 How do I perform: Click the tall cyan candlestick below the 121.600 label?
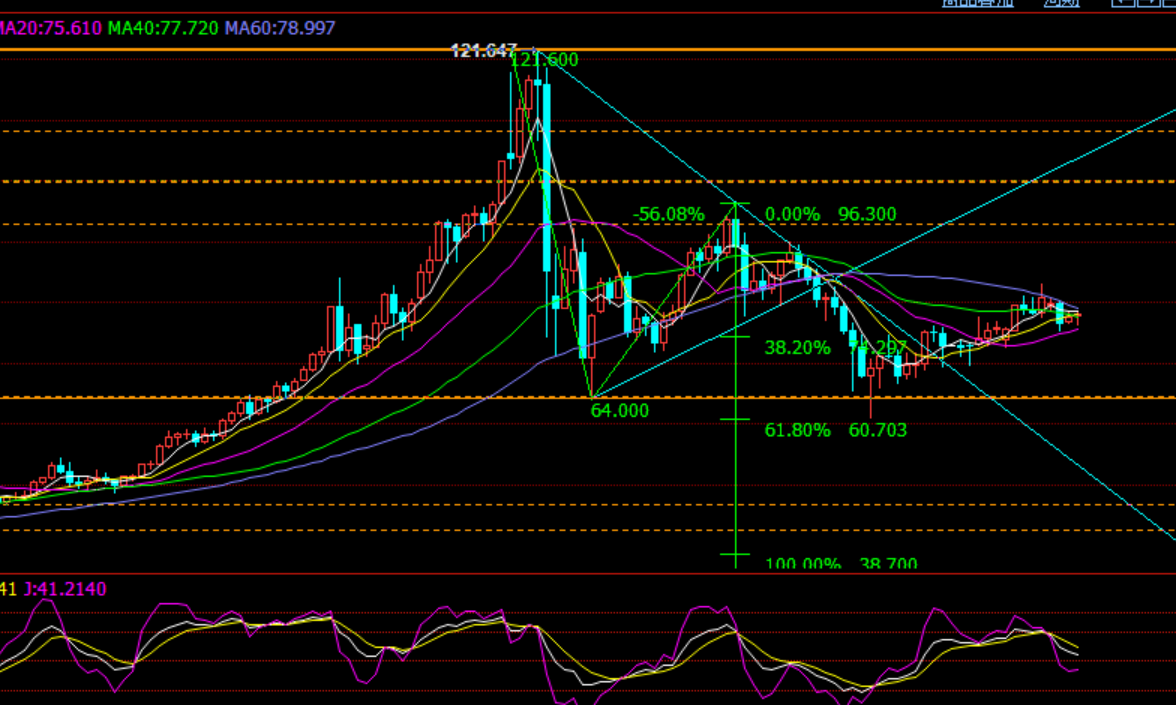[x=546, y=180]
